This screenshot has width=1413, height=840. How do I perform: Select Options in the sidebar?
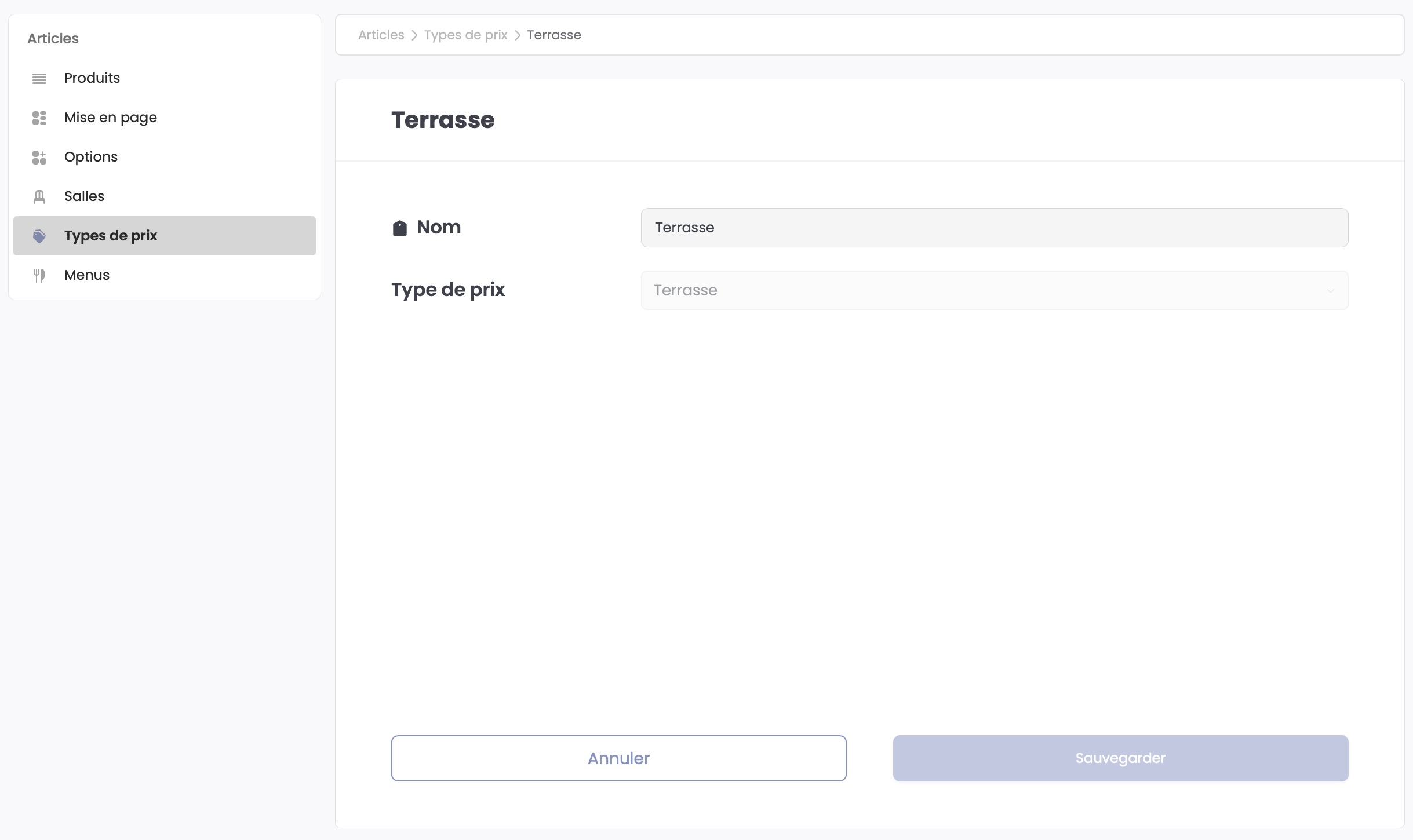[x=91, y=157]
